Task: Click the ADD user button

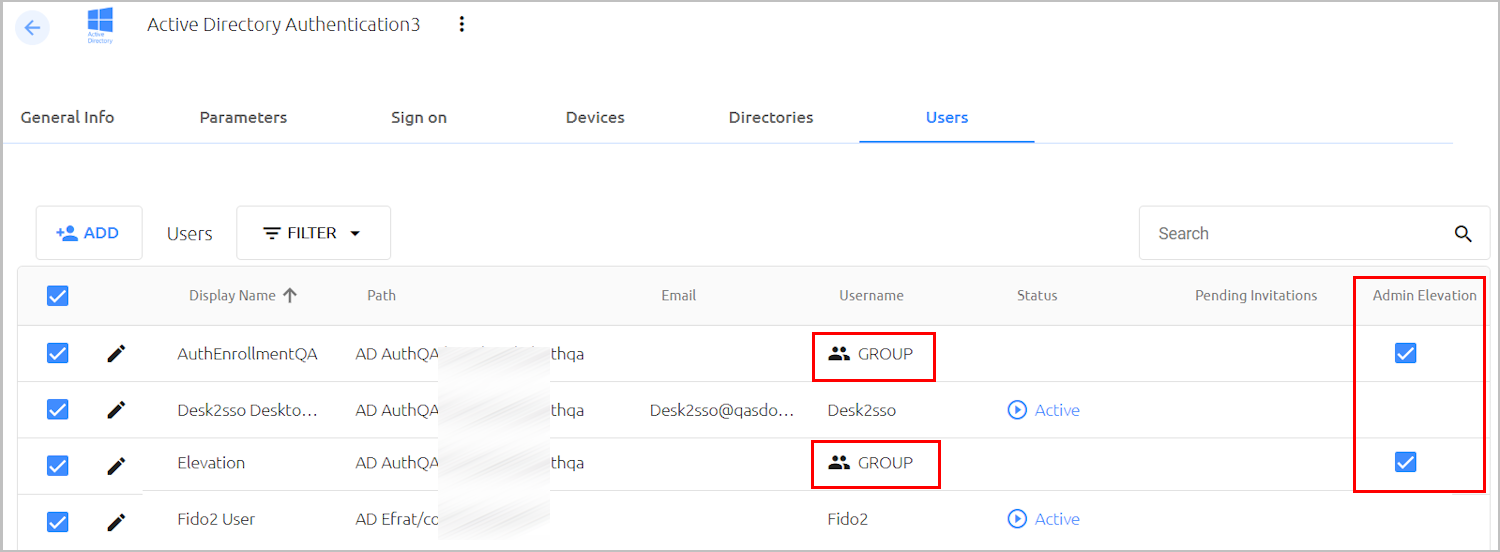Action: (89, 233)
